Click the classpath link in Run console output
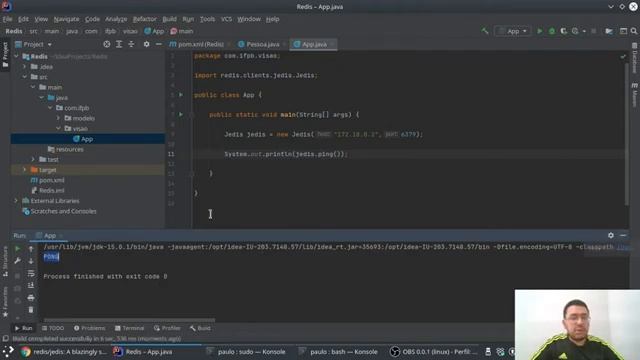The height and width of the screenshot is (360, 640). point(623,247)
